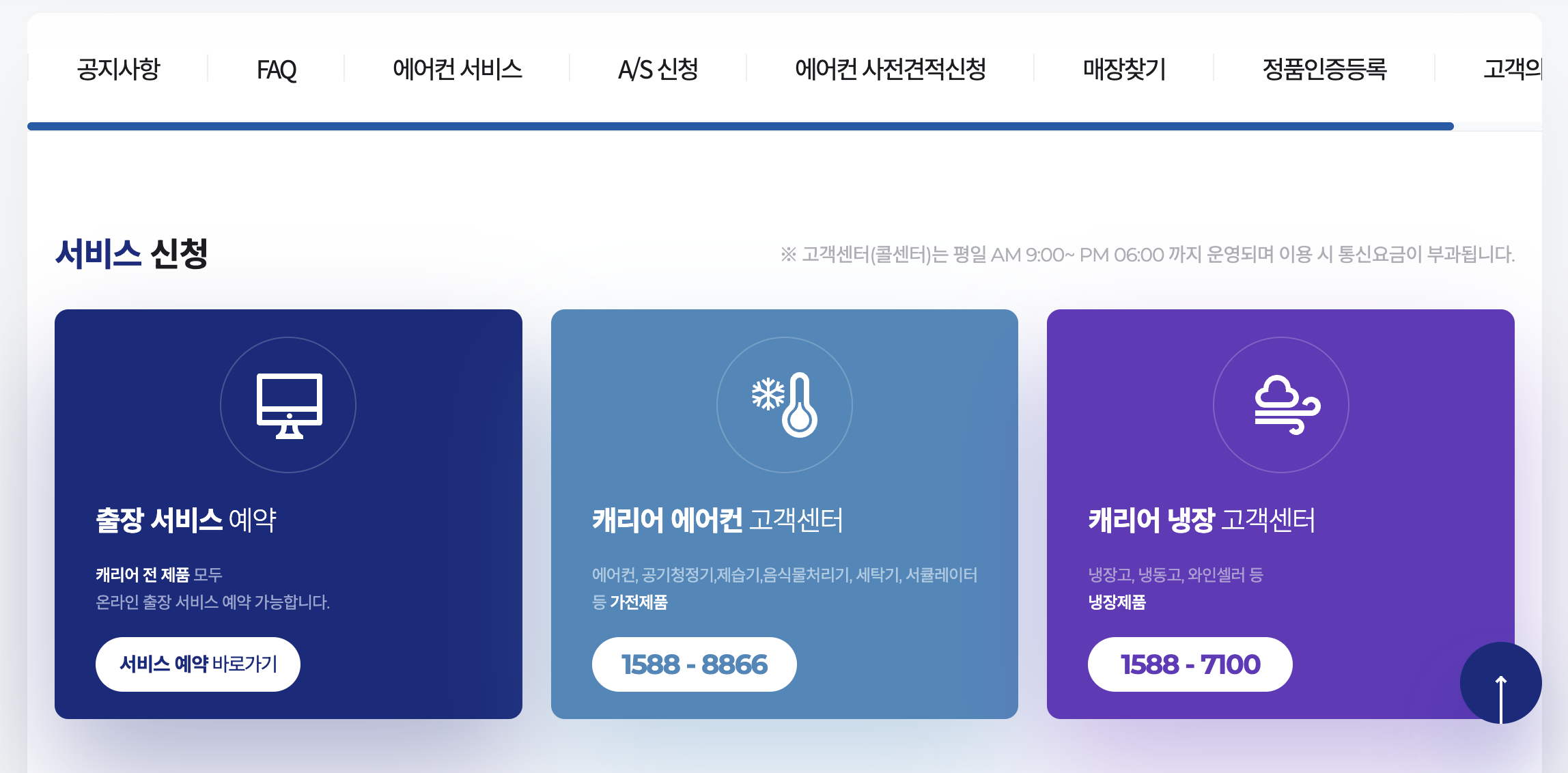Select the 에어컨 서비스 navigation item

458,69
